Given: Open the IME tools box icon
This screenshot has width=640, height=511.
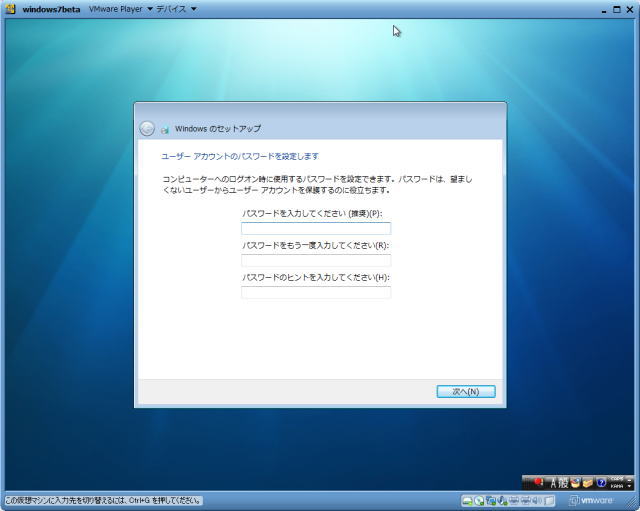Looking at the screenshot, I should [588, 483].
